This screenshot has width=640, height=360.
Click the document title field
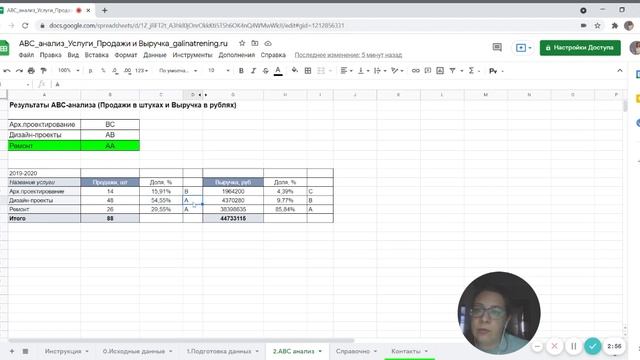click(x=123, y=43)
